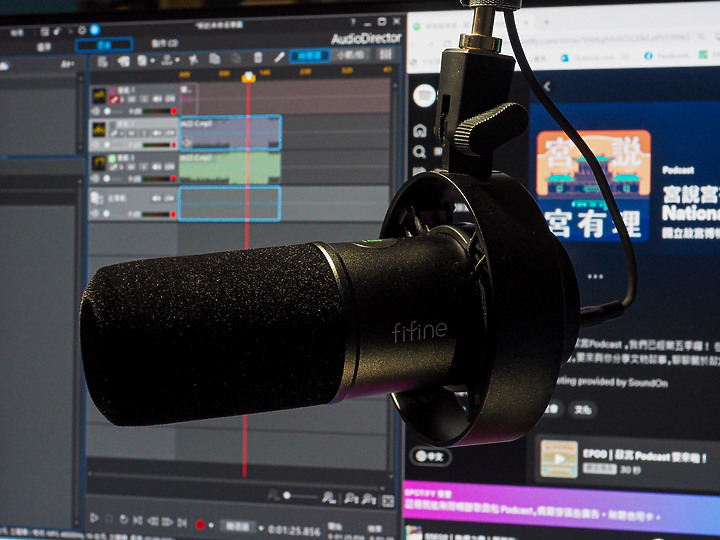Mute the first track with speaker button
This screenshot has height=540, width=720.
(x=157, y=99)
